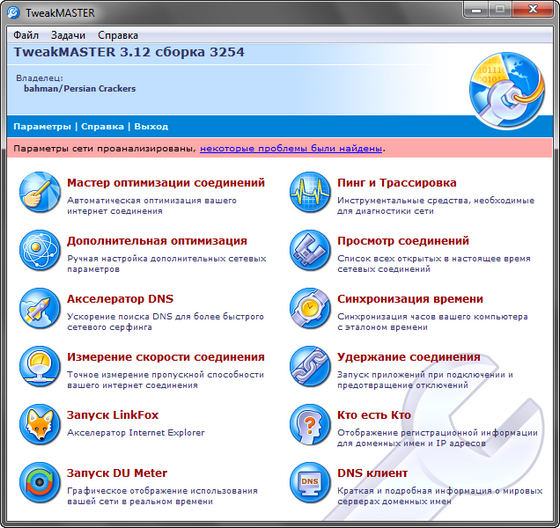Open Удержание соединения heading

[x=409, y=357]
